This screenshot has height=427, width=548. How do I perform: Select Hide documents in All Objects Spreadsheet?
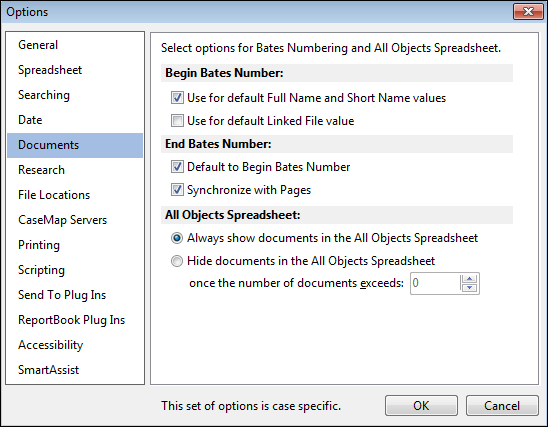pyautogui.click(x=177, y=261)
